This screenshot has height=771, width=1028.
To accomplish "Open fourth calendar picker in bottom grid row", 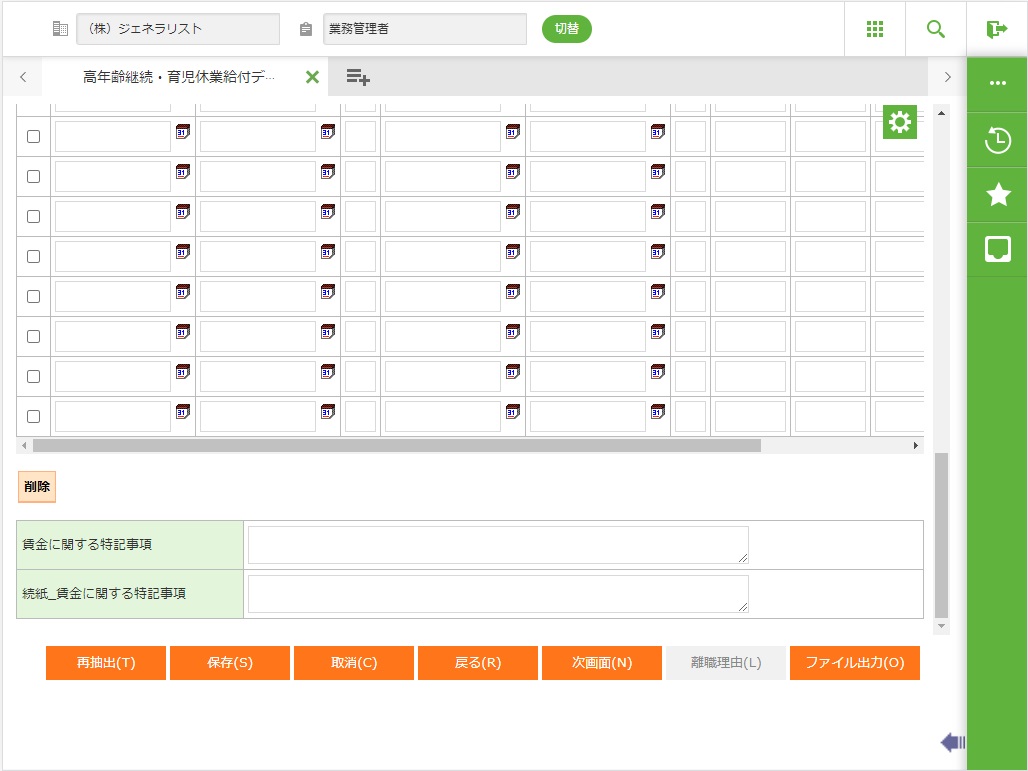I will point(658,412).
